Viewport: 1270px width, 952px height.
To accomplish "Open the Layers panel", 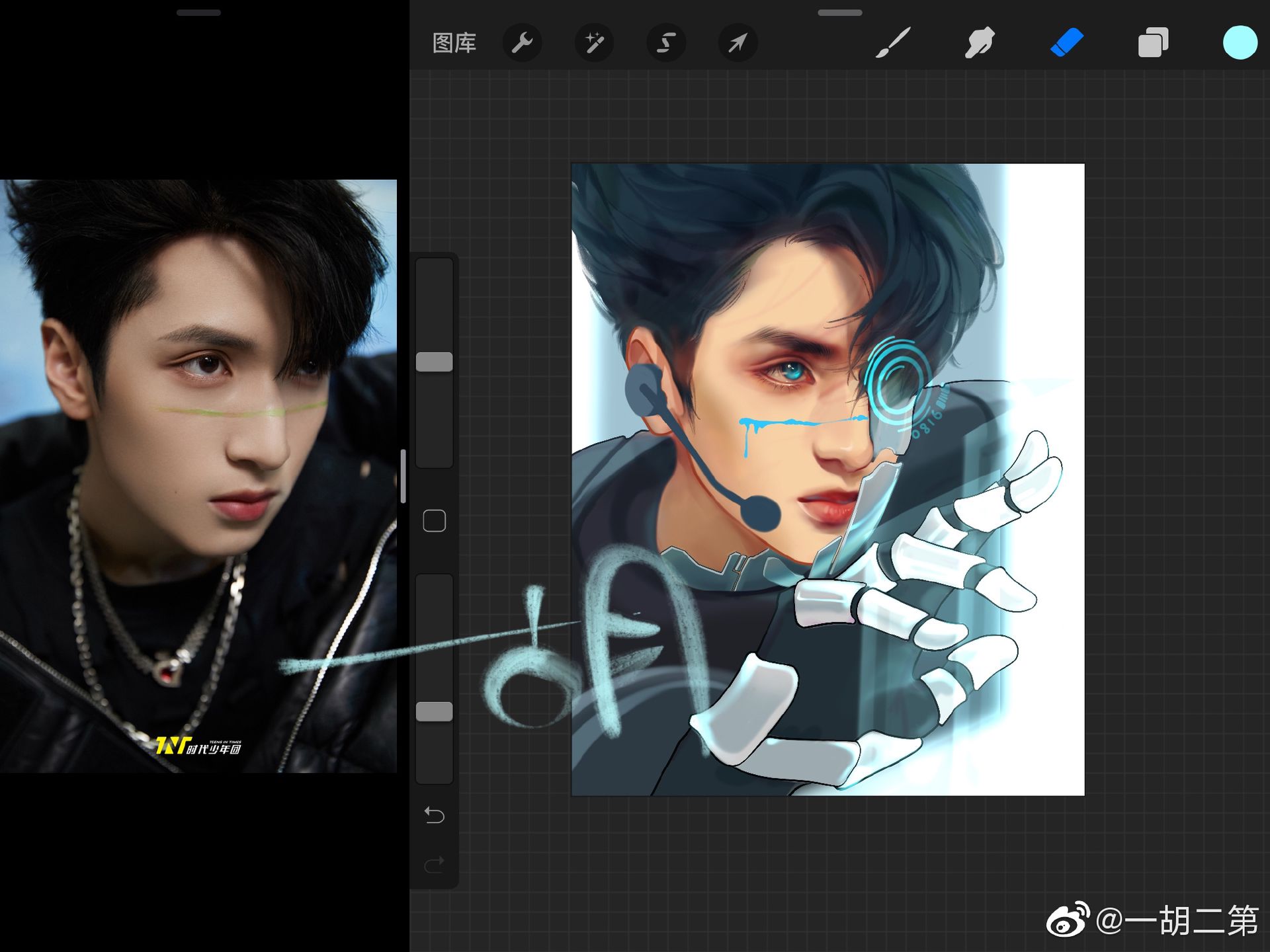I will (1153, 43).
